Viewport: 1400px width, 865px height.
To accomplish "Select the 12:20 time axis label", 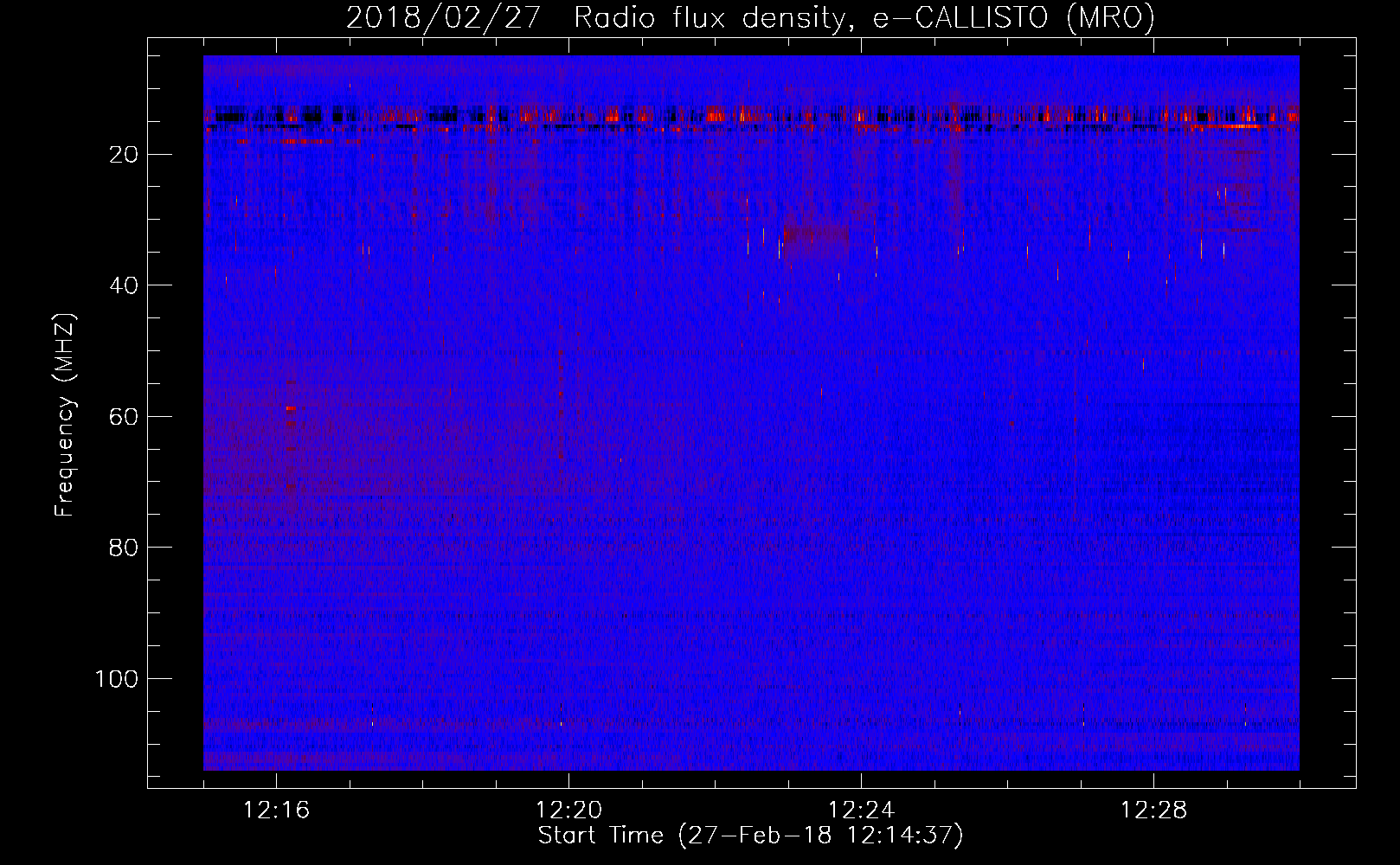I will coord(568,811).
